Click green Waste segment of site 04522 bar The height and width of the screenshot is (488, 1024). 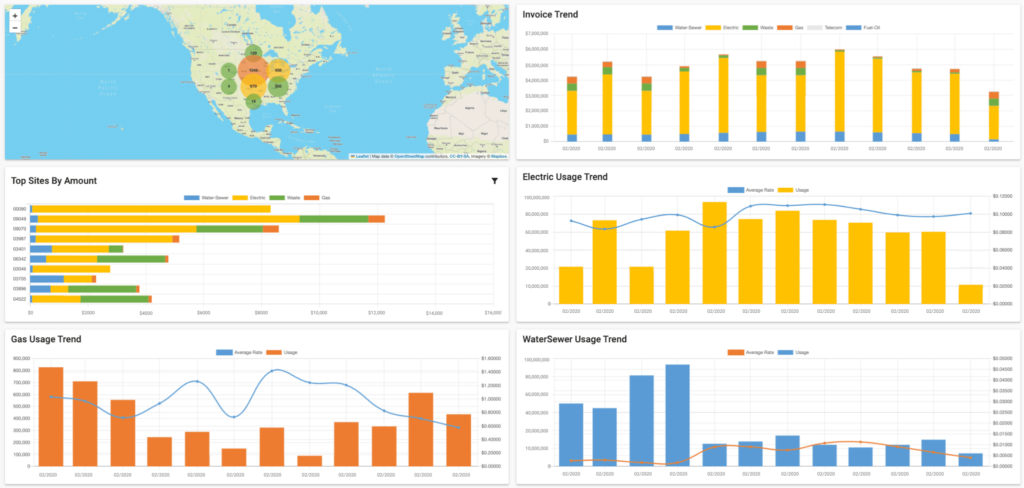[x=115, y=299]
